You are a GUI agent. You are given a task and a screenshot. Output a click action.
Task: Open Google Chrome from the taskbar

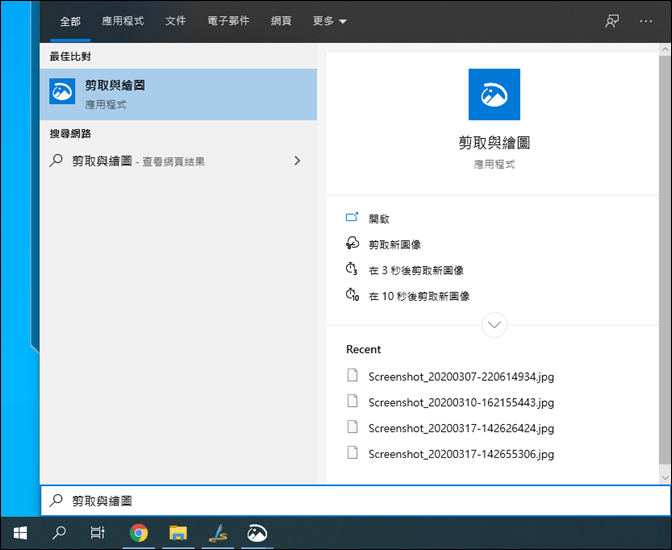138,533
